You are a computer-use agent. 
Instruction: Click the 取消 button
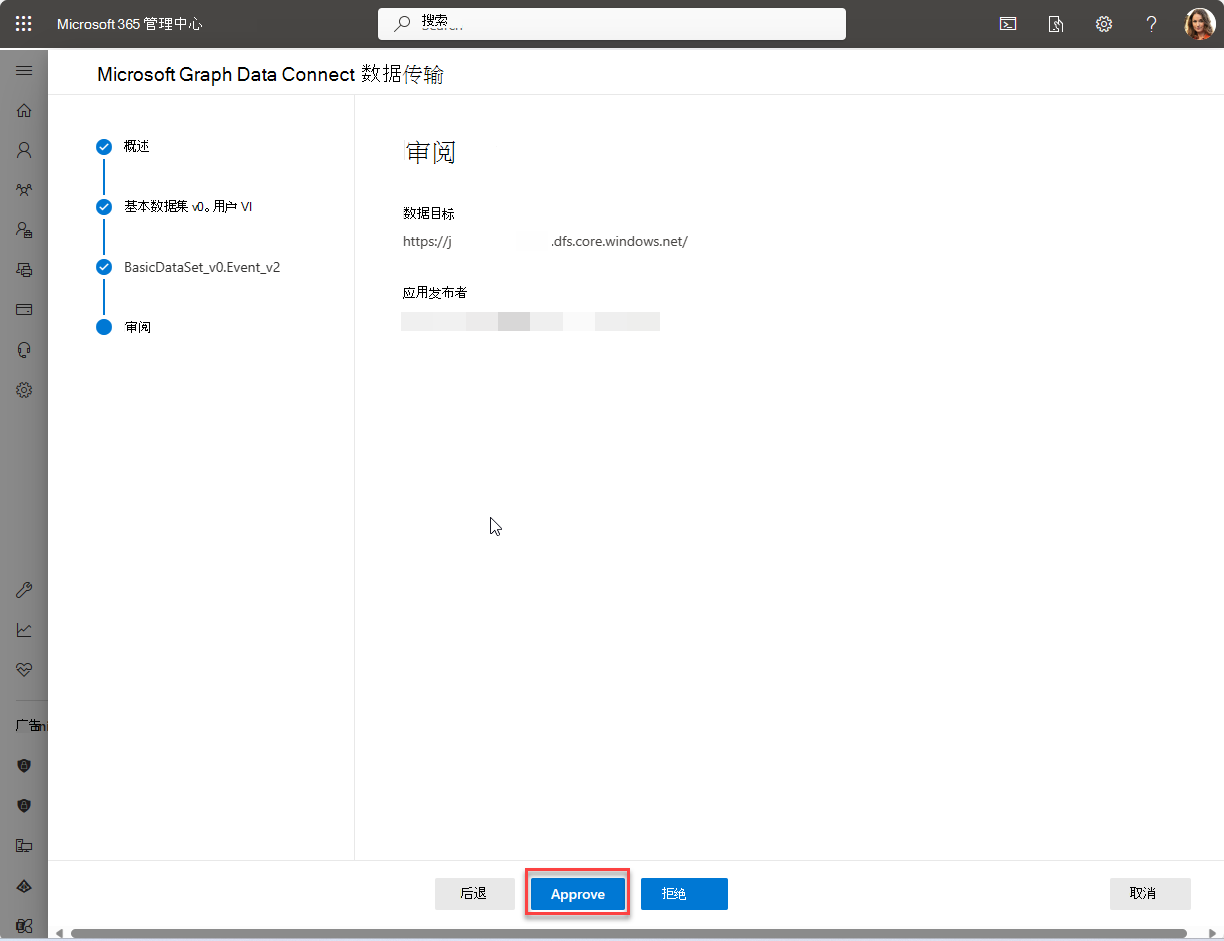[1150, 894]
